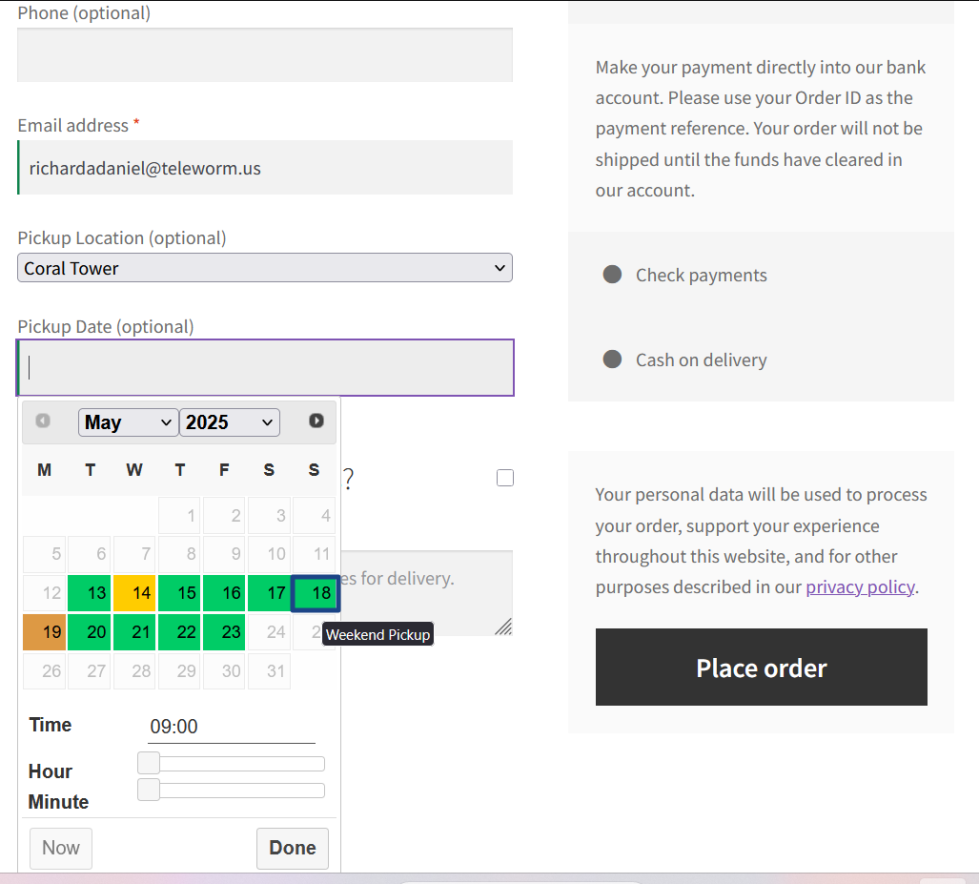Open the privacy policy link
979x884 pixels.
coord(860,587)
